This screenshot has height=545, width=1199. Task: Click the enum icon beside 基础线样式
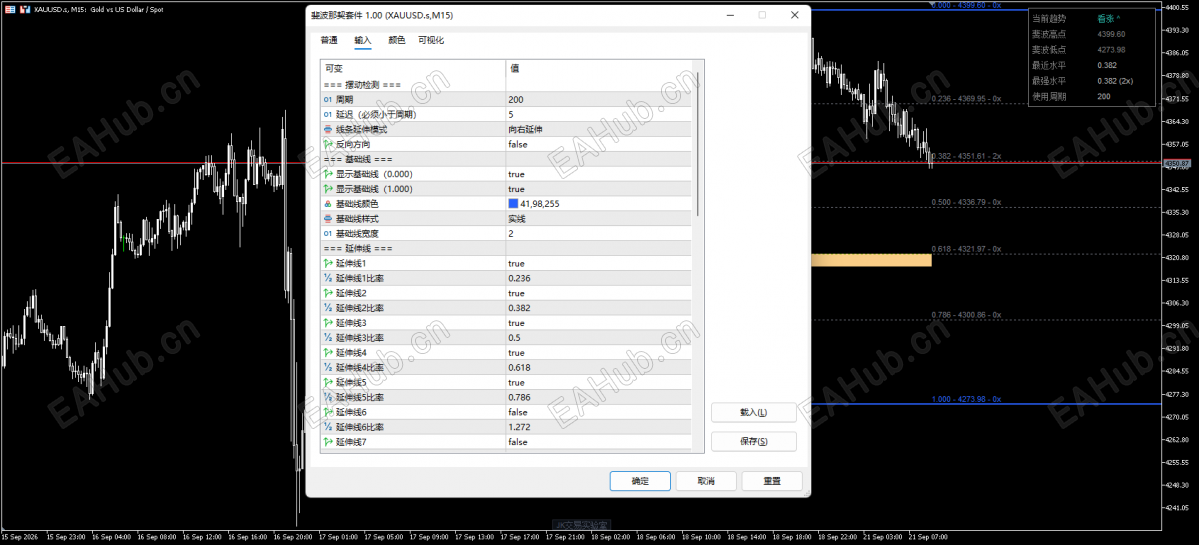click(x=328, y=219)
